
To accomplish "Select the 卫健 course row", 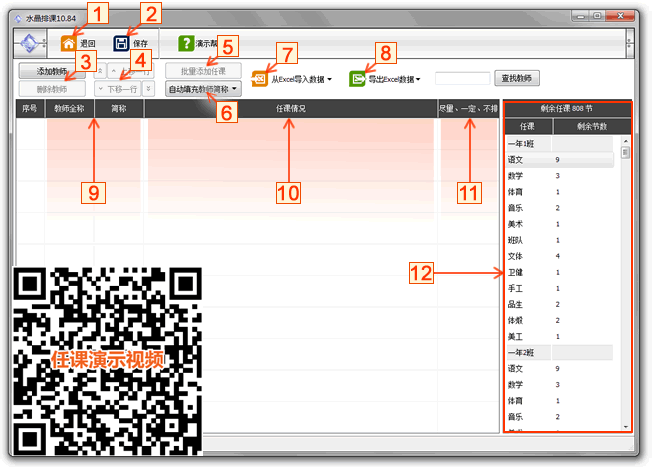I will pyautogui.click(x=560, y=272).
